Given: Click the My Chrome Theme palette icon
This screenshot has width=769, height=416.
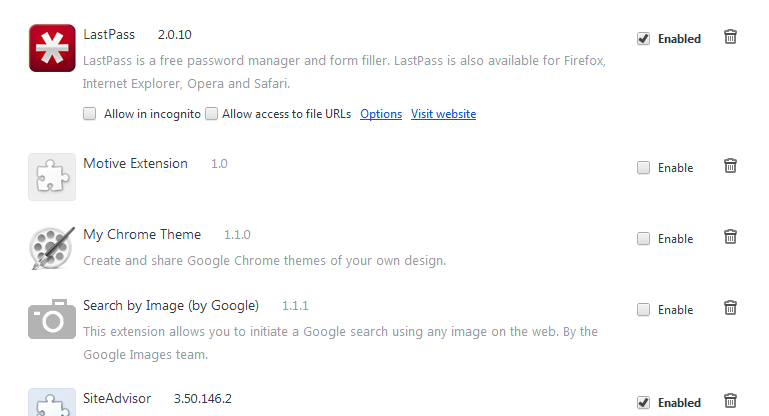Looking at the screenshot, I should tap(52, 248).
